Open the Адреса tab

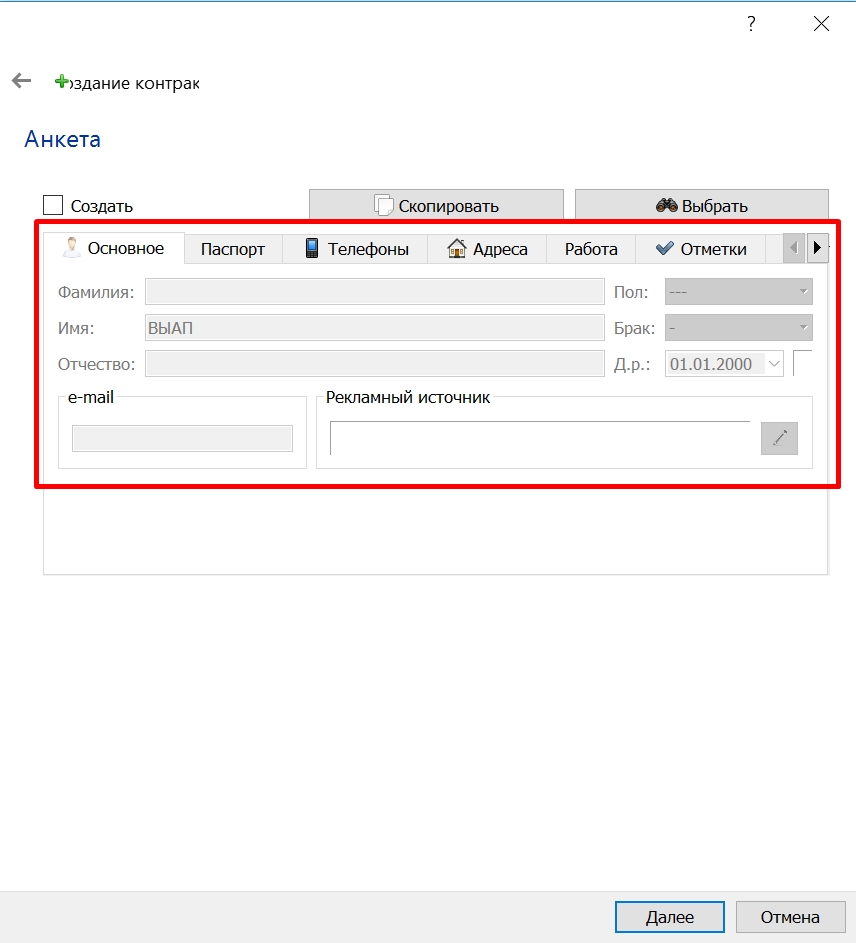pyautogui.click(x=487, y=249)
